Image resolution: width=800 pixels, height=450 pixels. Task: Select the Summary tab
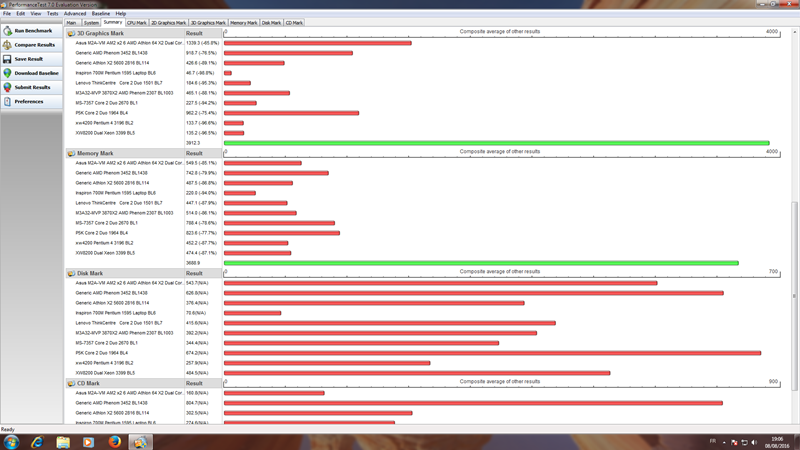point(113,22)
